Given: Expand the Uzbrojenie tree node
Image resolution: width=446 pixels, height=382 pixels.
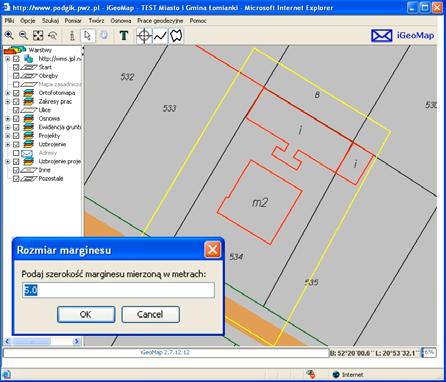Looking at the screenshot, I should pos(8,144).
